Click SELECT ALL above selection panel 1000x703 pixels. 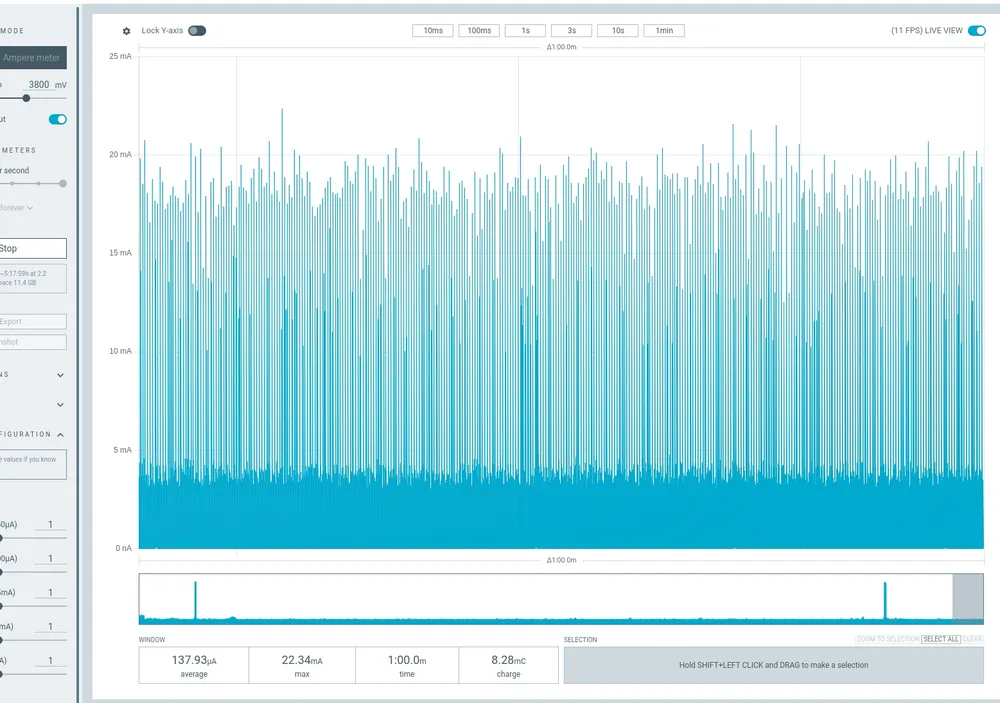point(940,639)
